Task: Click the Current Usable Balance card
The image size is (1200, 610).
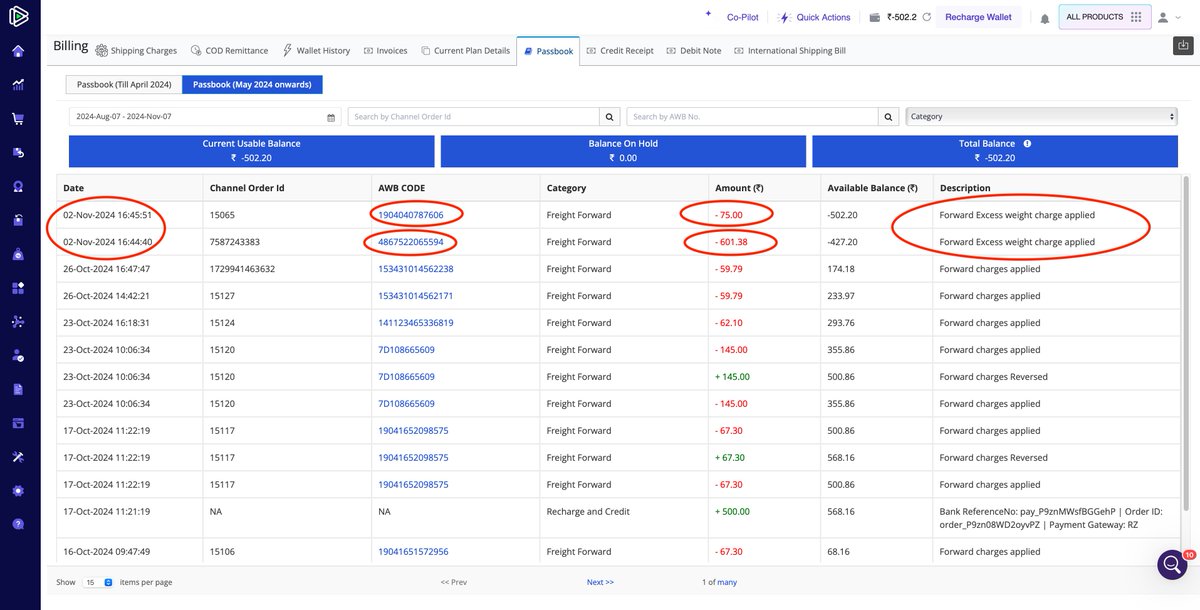Action: pyautogui.click(x=251, y=151)
